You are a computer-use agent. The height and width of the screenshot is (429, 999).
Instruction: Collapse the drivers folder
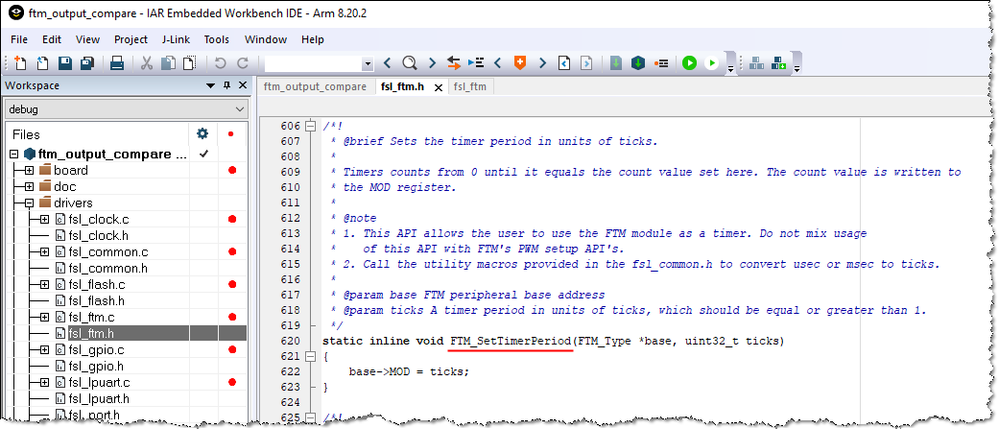coord(29,203)
